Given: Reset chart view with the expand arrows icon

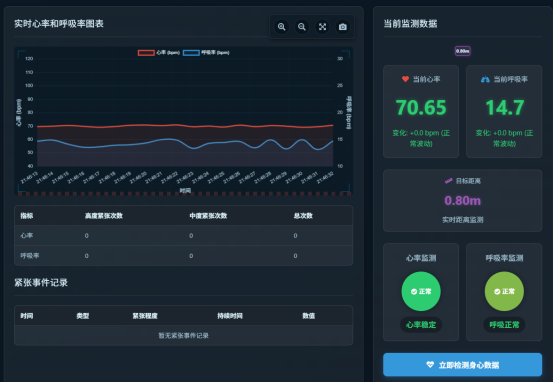Looking at the screenshot, I should pos(322,27).
